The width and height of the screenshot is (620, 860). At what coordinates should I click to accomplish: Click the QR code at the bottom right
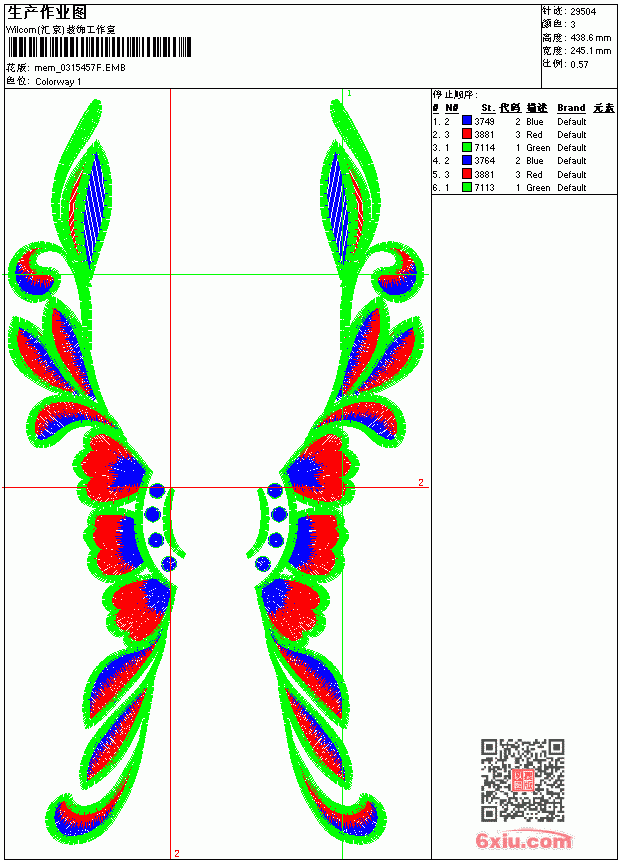click(523, 780)
